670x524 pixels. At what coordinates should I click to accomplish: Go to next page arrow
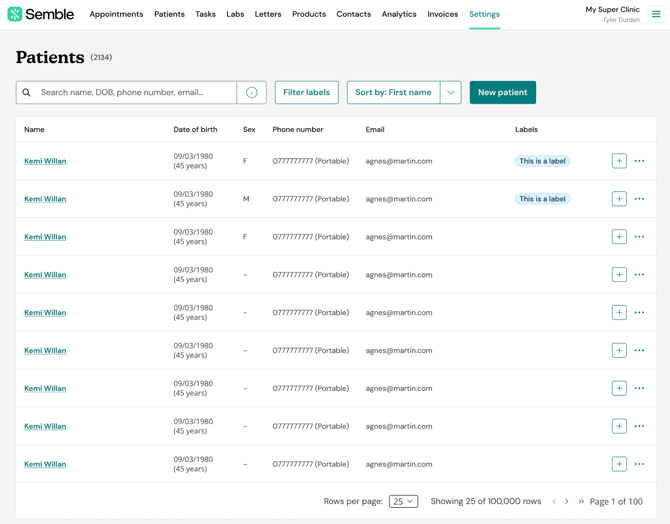[x=567, y=502]
